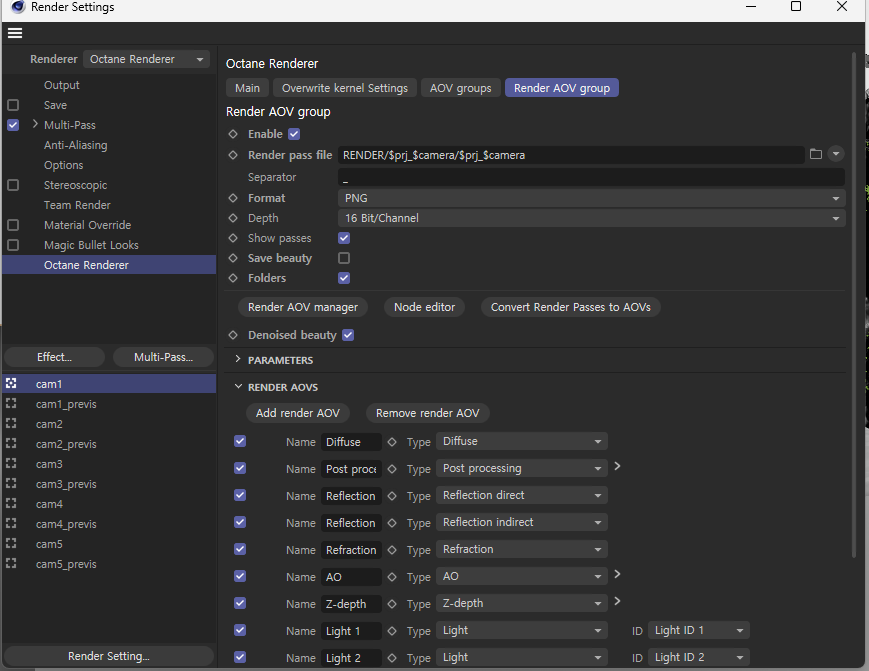This screenshot has height=671, width=869.
Task: Uncheck the Show passes checkbox
Action: [x=344, y=238]
